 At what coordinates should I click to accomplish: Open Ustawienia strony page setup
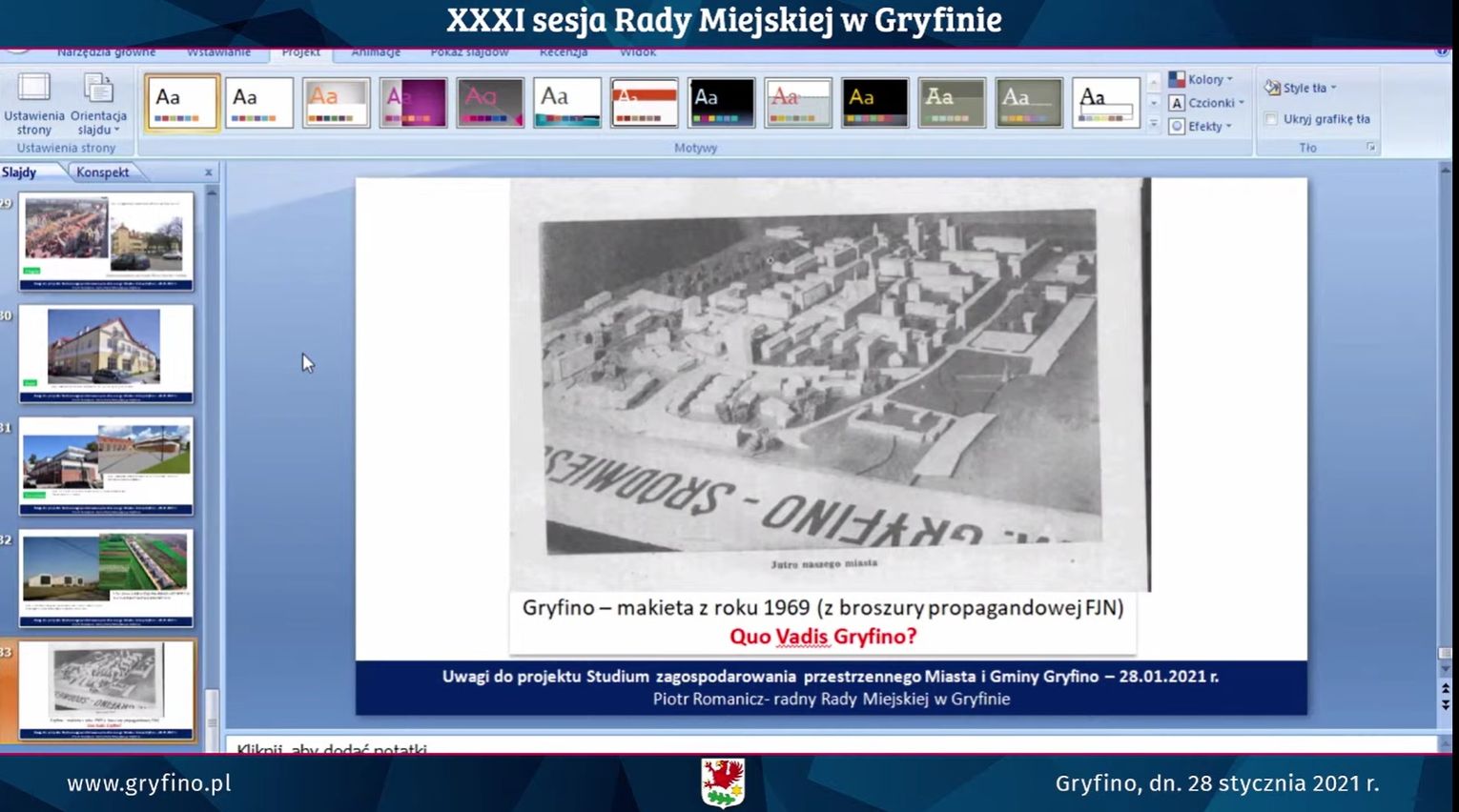click(x=33, y=104)
